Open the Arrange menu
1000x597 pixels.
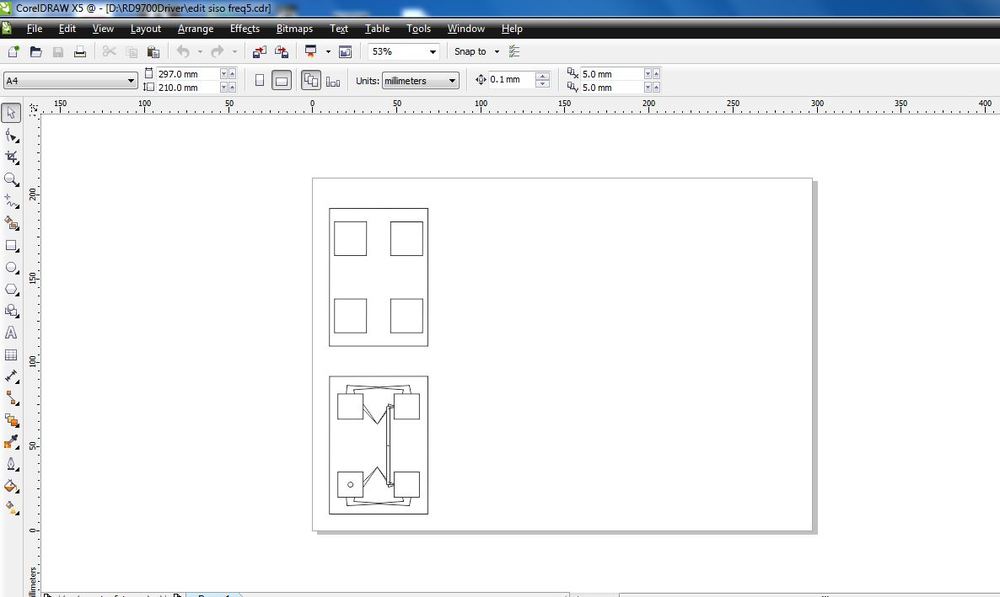pos(195,29)
